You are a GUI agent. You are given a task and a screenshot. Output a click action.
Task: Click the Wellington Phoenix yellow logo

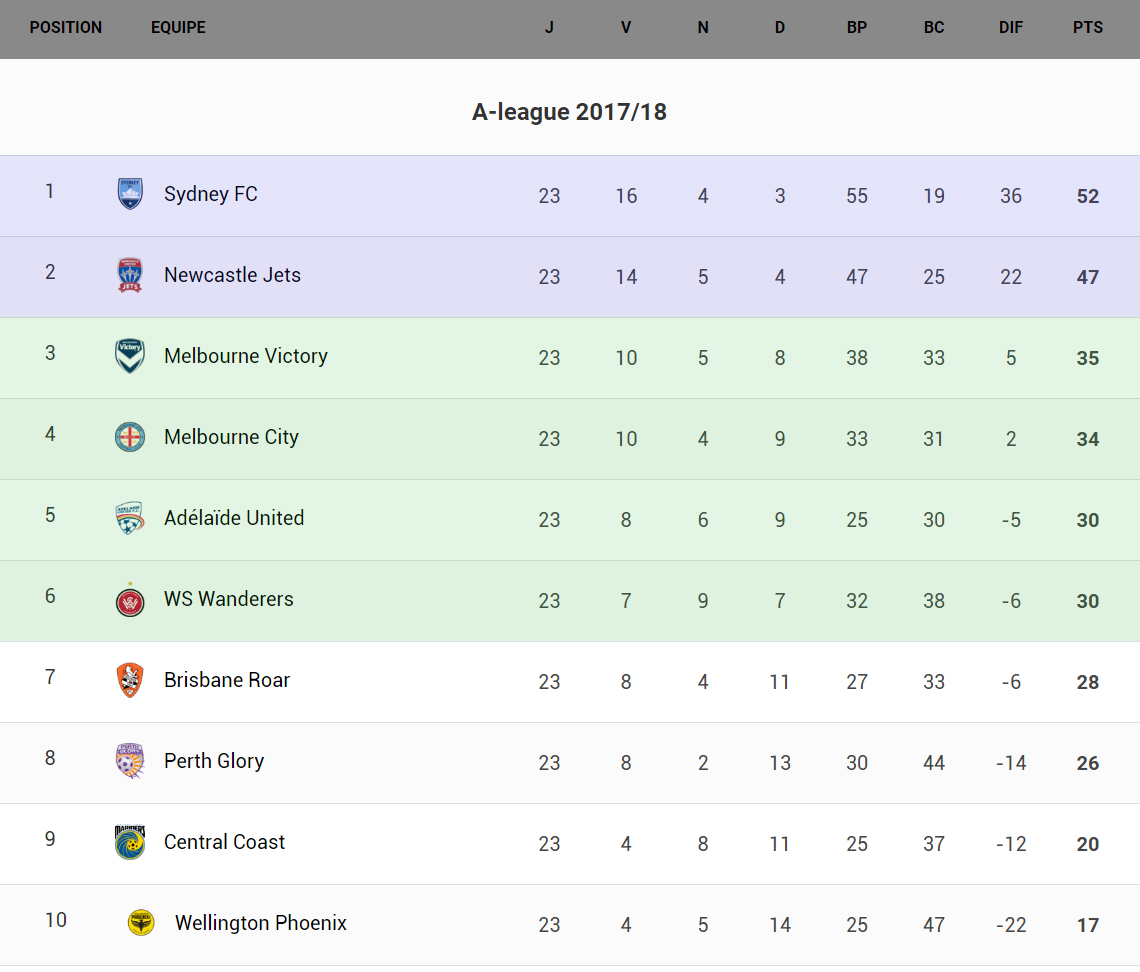[x=141, y=923]
